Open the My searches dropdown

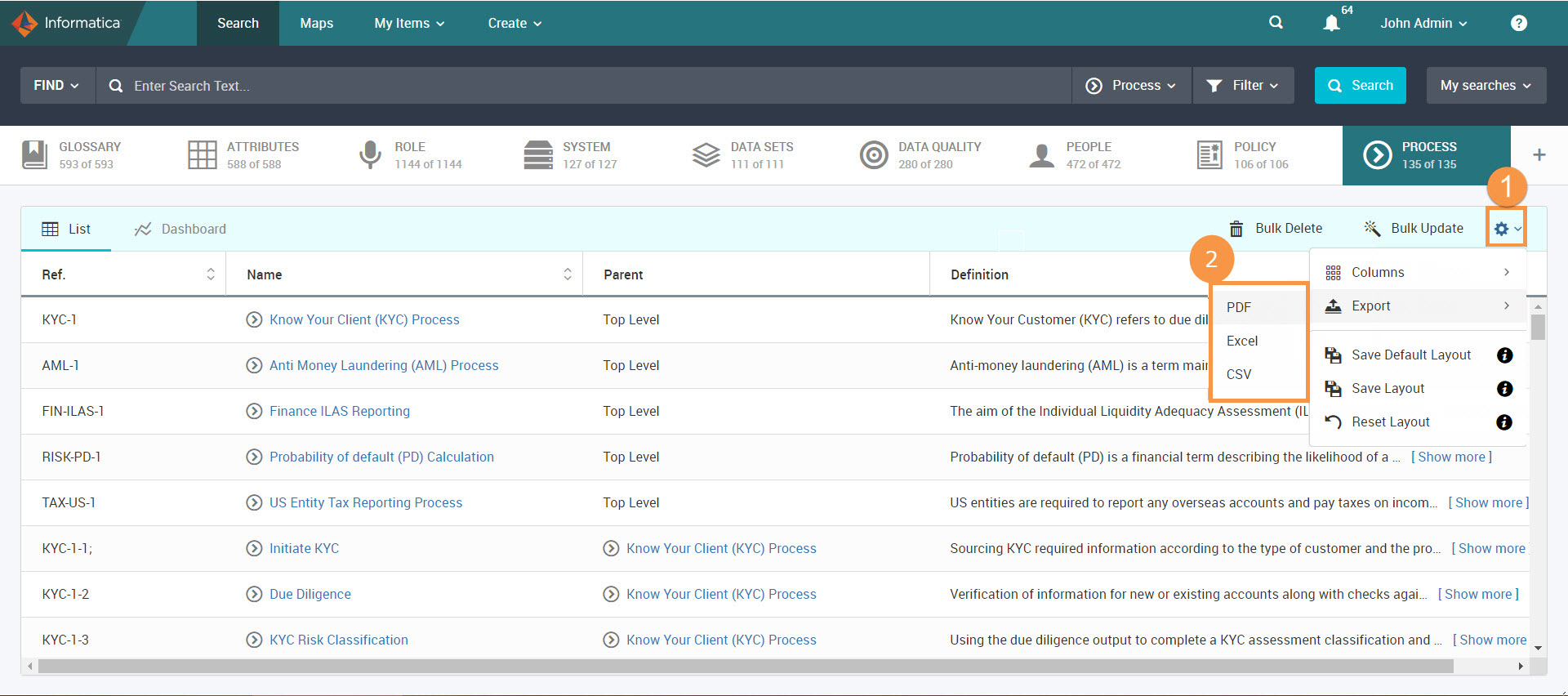click(x=1486, y=85)
